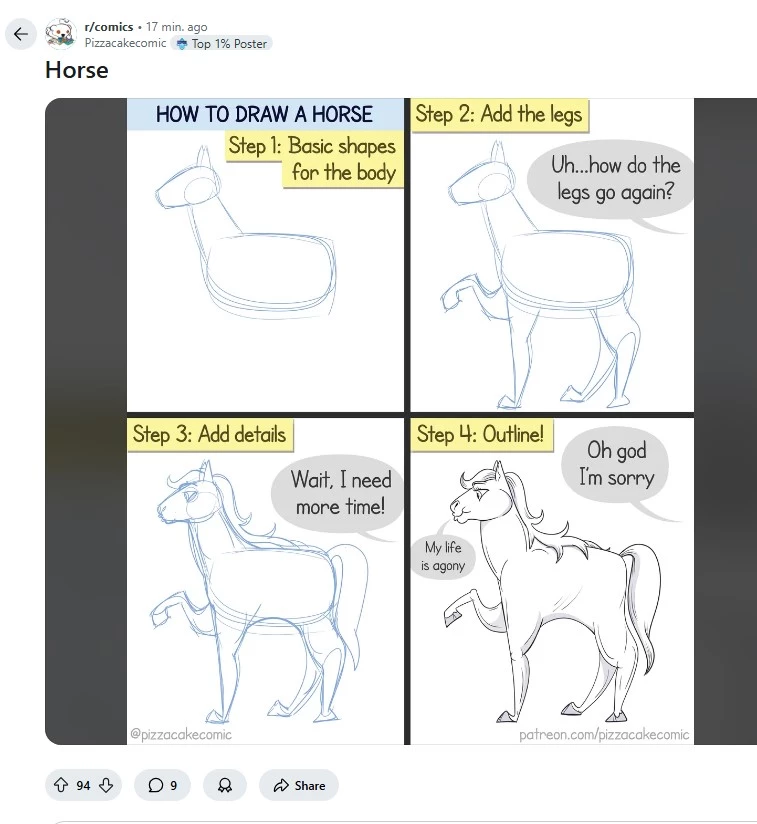Click the Horse post title

77,70
